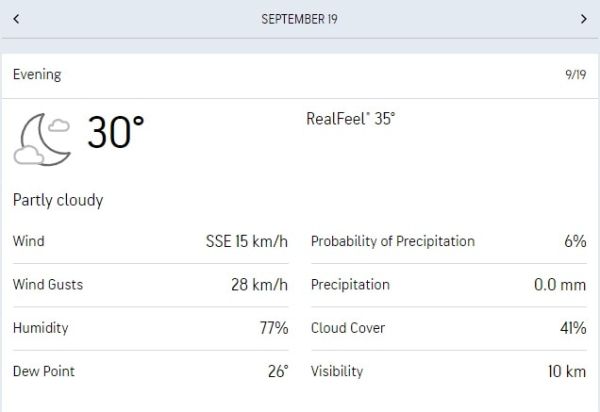Click the 0.0 mm precipitation value

(559, 285)
